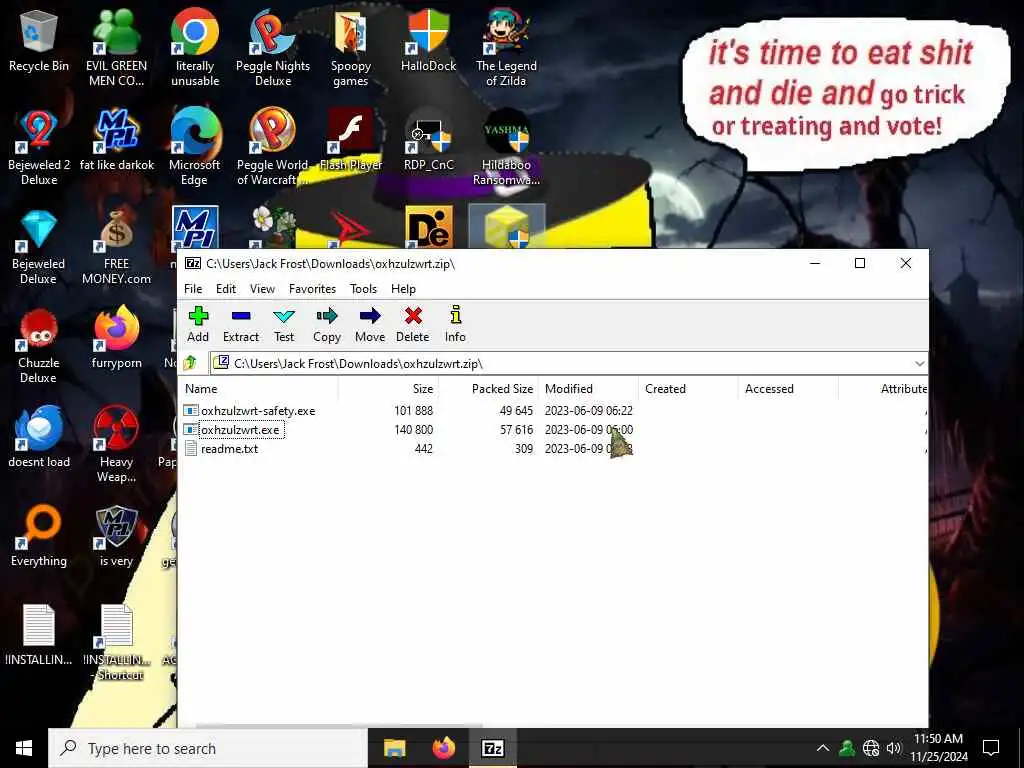Select the !INSTALLIN text file icon

pyautogui.click(x=39, y=635)
